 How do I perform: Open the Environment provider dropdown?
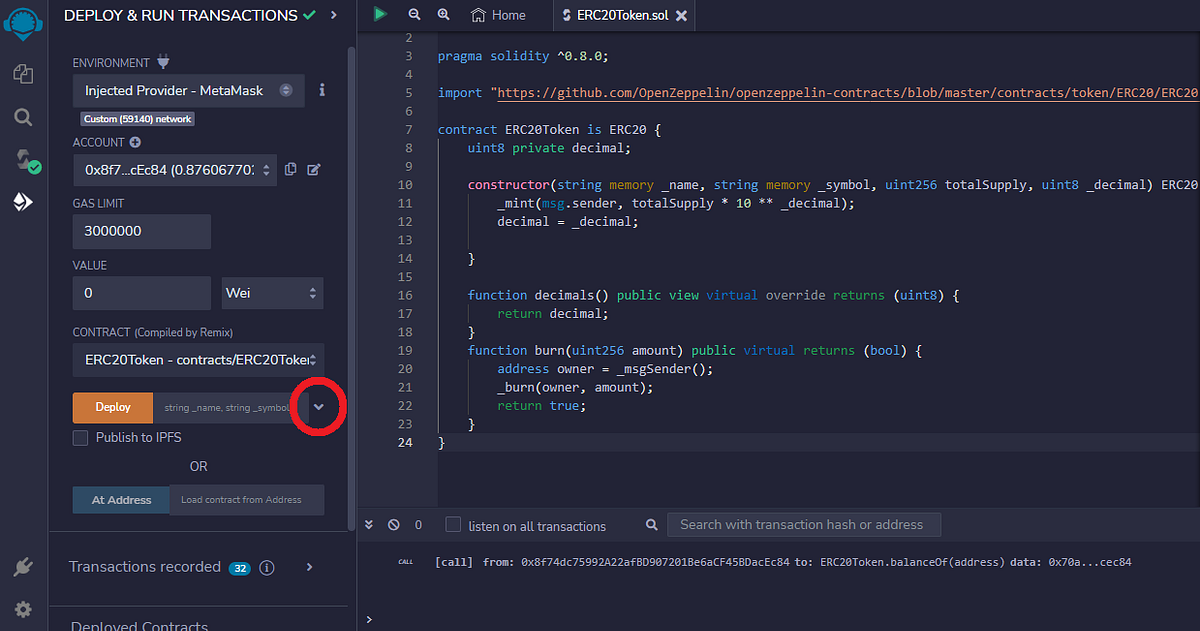click(189, 90)
